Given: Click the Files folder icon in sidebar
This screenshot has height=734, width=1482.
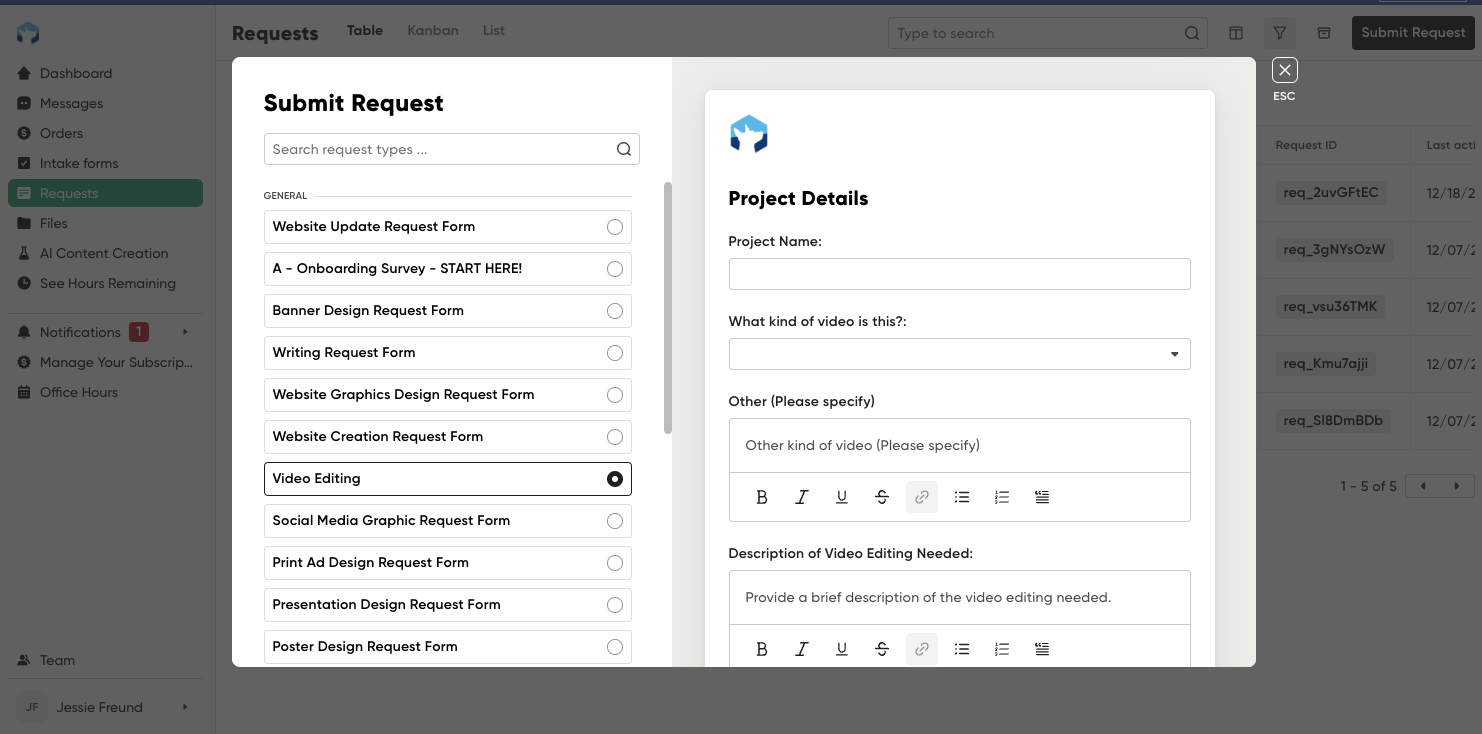Looking at the screenshot, I should point(24,223).
